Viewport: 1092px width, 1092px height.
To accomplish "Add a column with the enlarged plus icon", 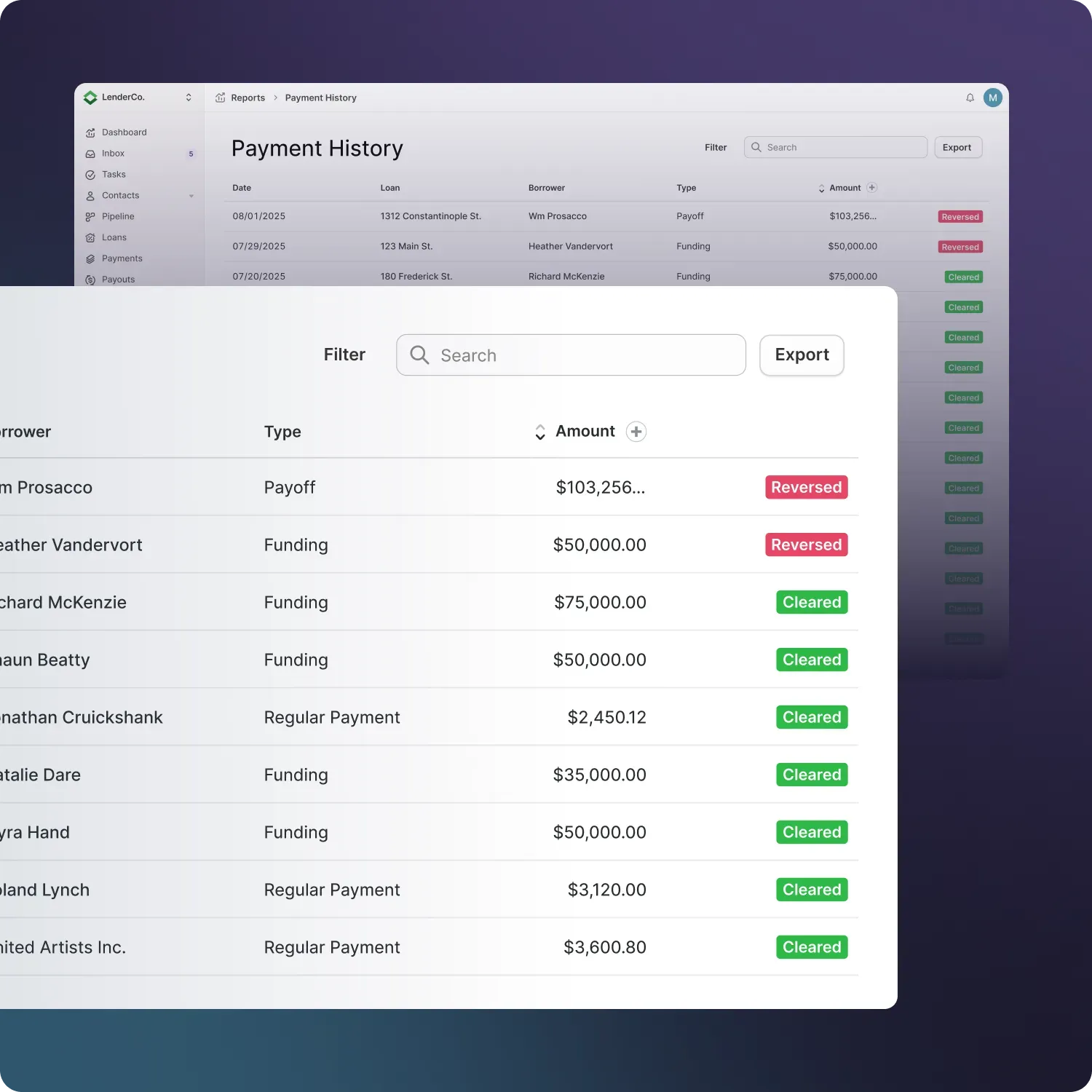I will tap(636, 432).
